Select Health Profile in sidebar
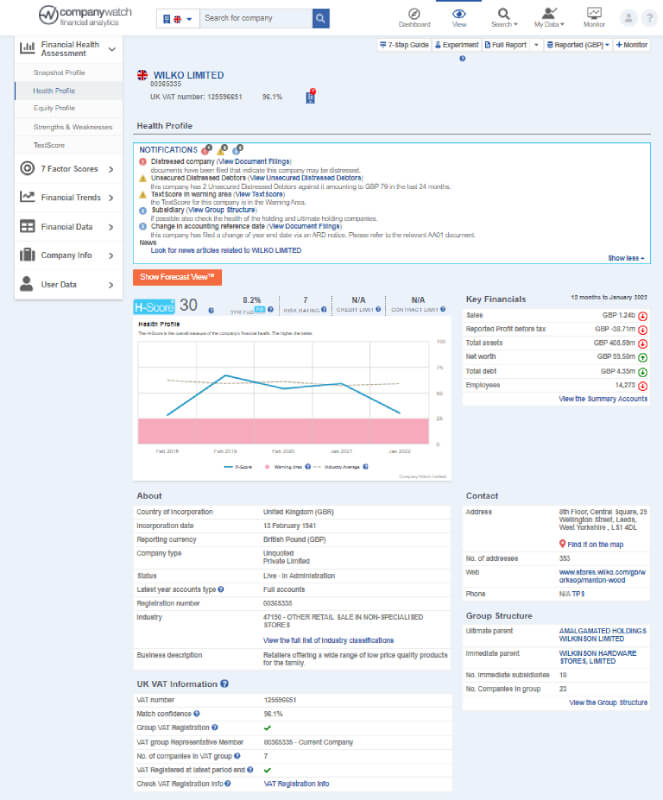The image size is (663, 800). coord(54,91)
